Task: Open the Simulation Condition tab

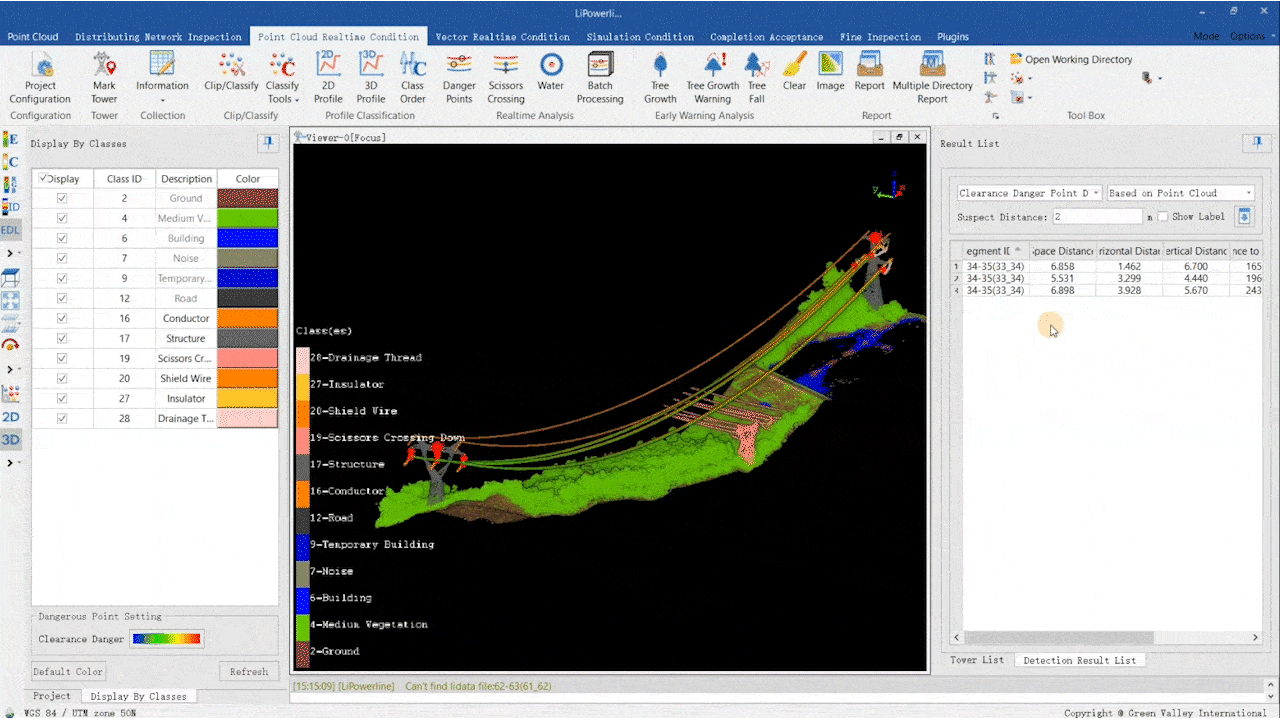Action: (x=640, y=37)
